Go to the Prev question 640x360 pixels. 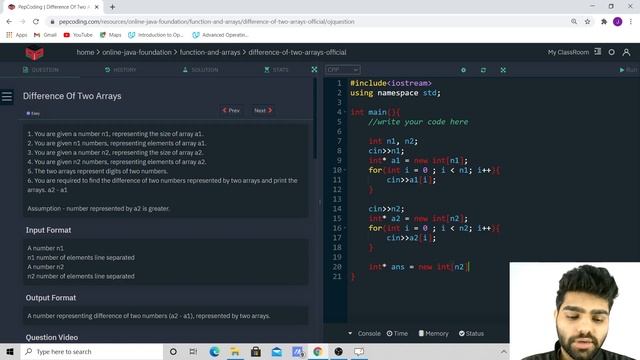point(231,110)
